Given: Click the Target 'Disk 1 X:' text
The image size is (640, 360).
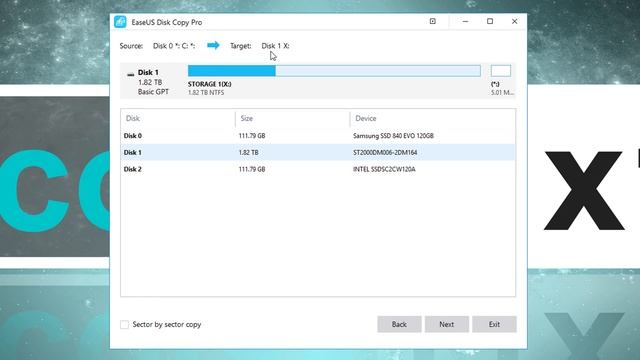Looking at the screenshot, I should pyautogui.click(x=276, y=46).
